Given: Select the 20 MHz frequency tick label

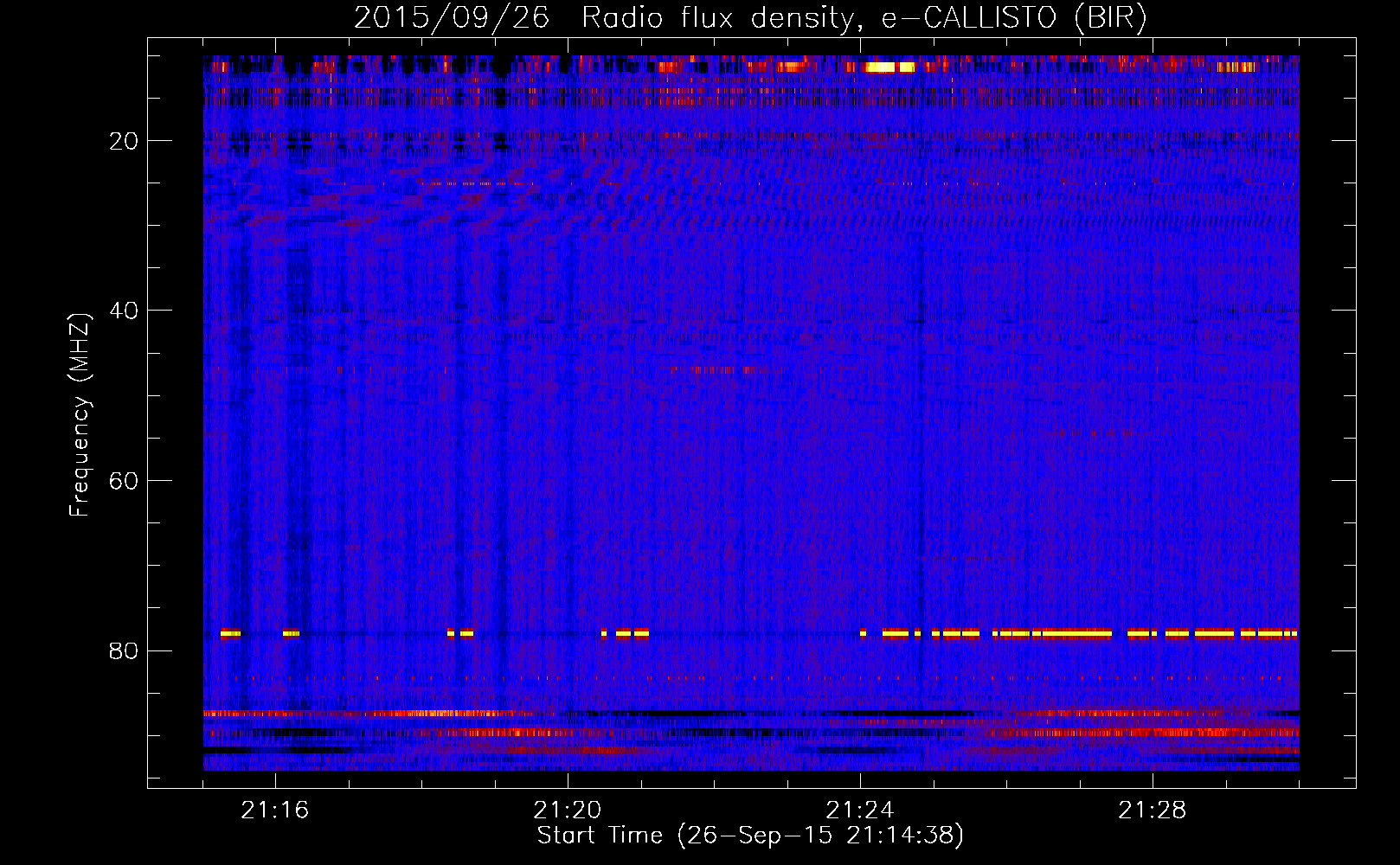Looking at the screenshot, I should (125, 141).
